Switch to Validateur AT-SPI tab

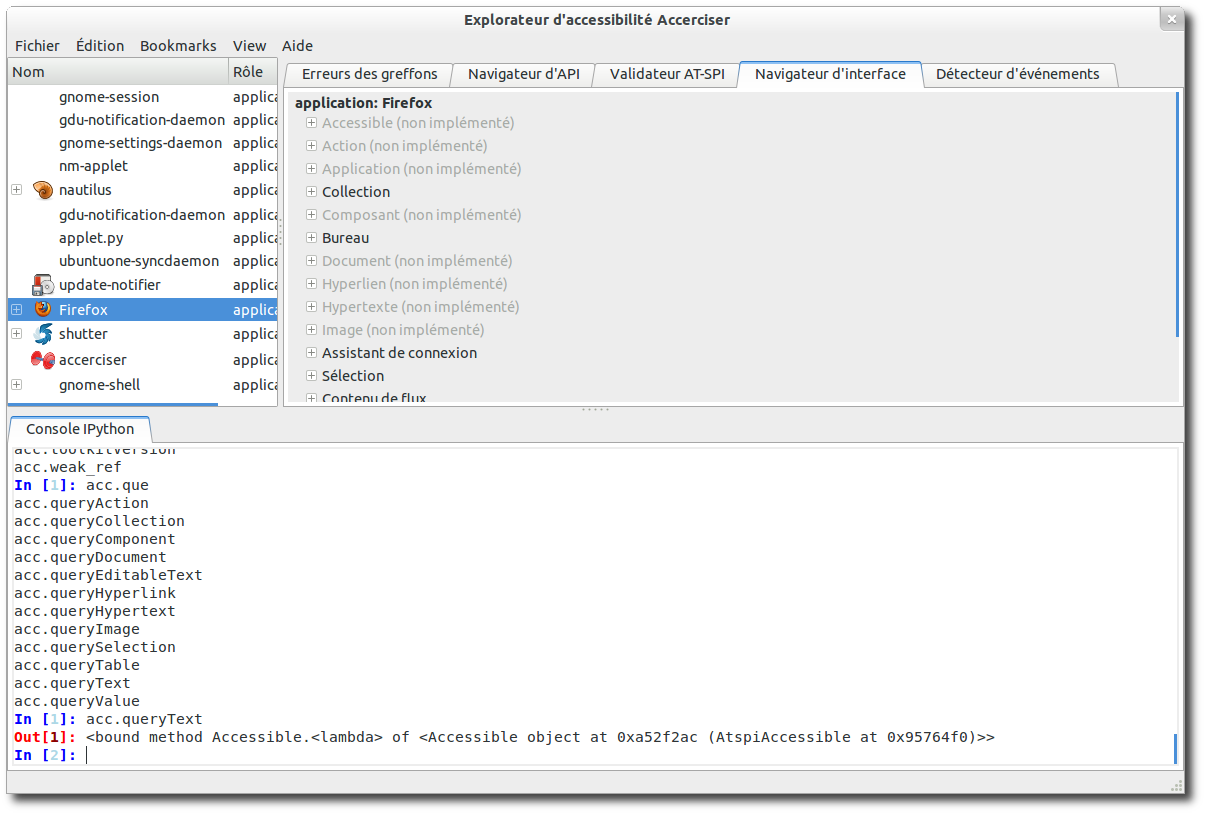(x=667, y=74)
